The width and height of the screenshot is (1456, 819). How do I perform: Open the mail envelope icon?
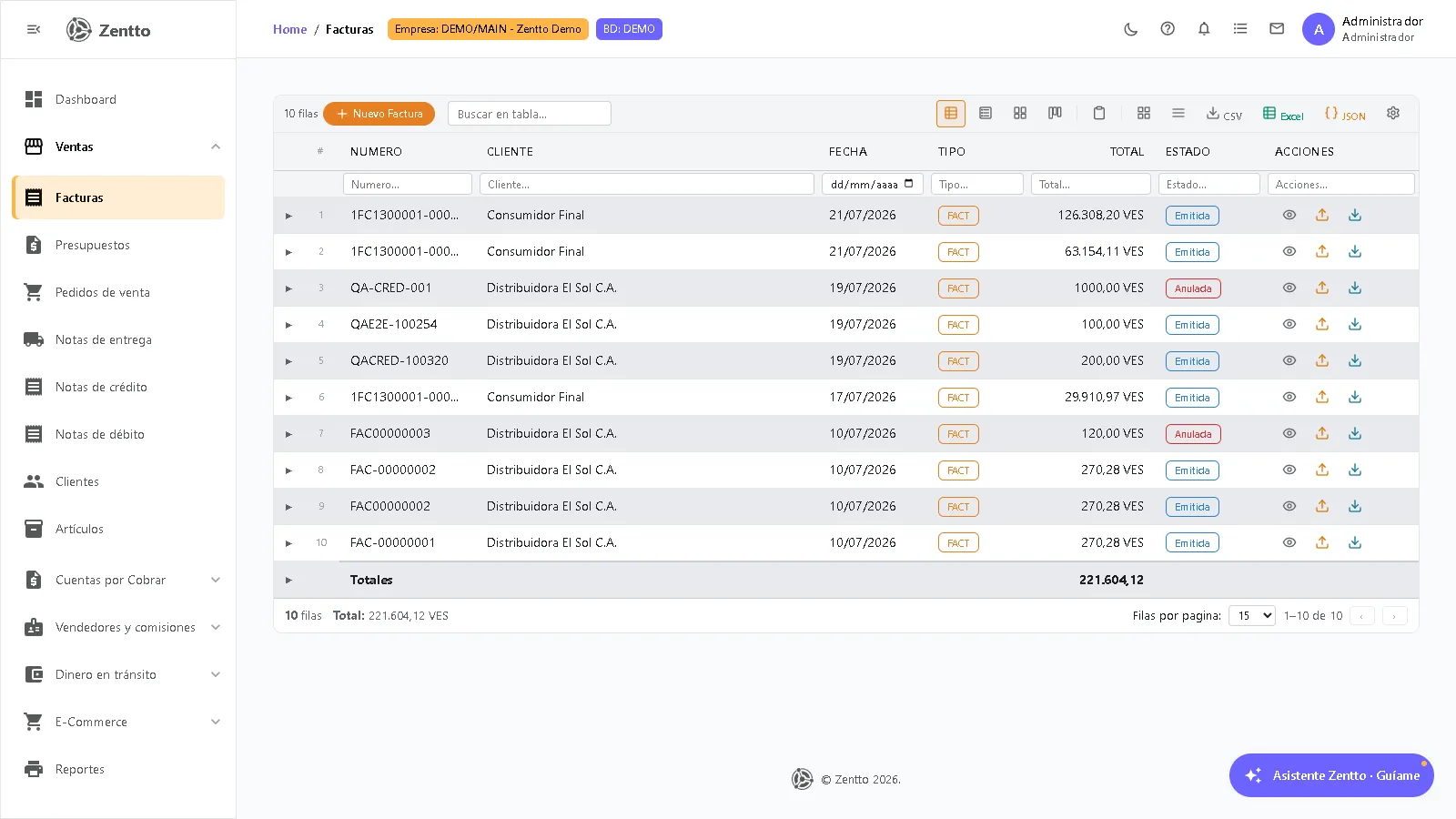click(1277, 29)
